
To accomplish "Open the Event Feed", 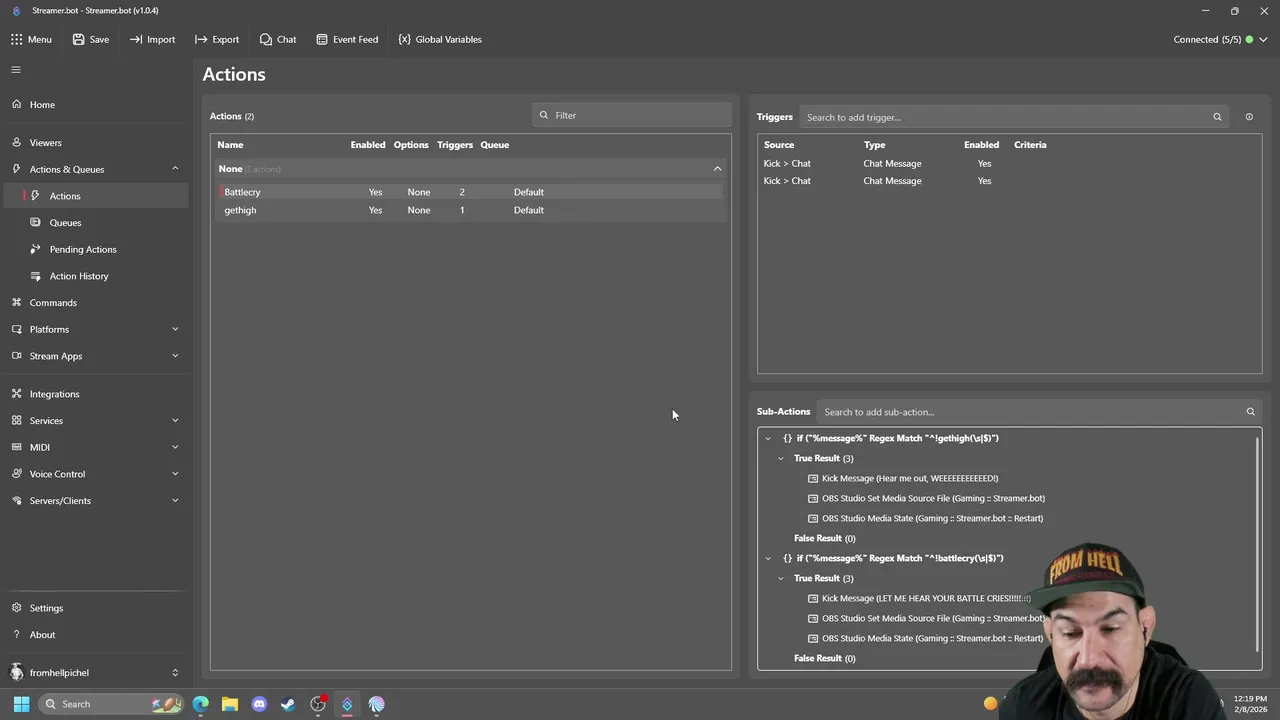I will pyautogui.click(x=347, y=39).
